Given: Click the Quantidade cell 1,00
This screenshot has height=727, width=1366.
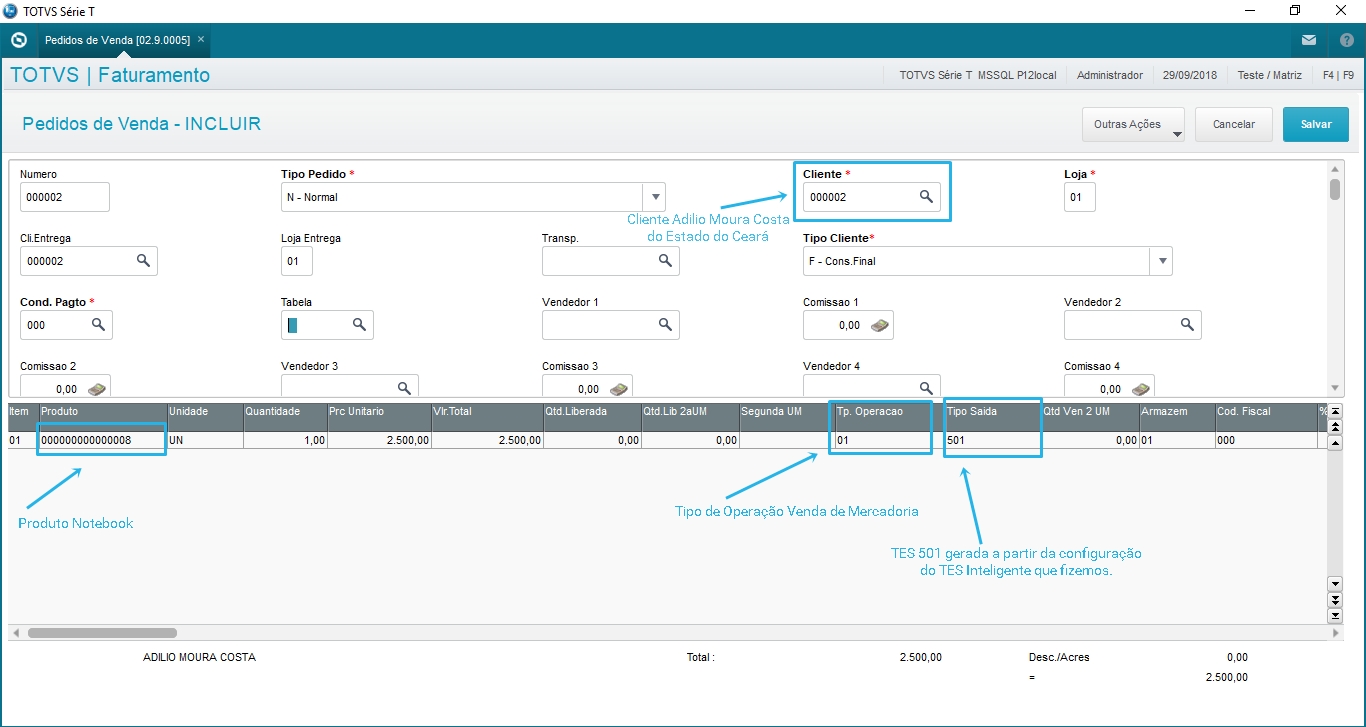Looking at the screenshot, I should click(x=285, y=440).
